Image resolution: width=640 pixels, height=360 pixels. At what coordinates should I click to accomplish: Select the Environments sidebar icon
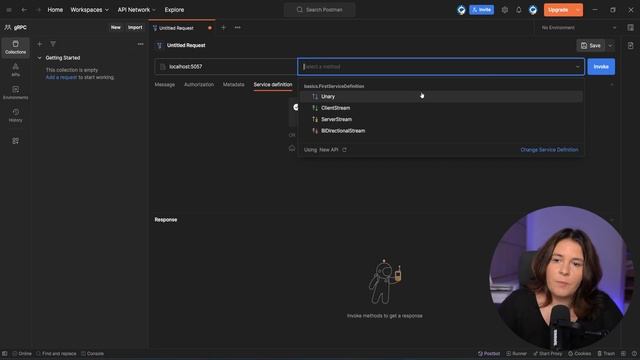coord(16,93)
